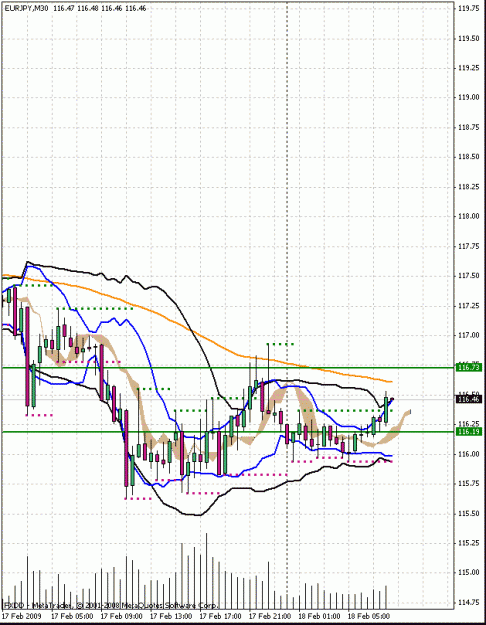486x625 pixels.
Task: Click the 17 Feb 17:00 time axis label
Action: pos(220,616)
